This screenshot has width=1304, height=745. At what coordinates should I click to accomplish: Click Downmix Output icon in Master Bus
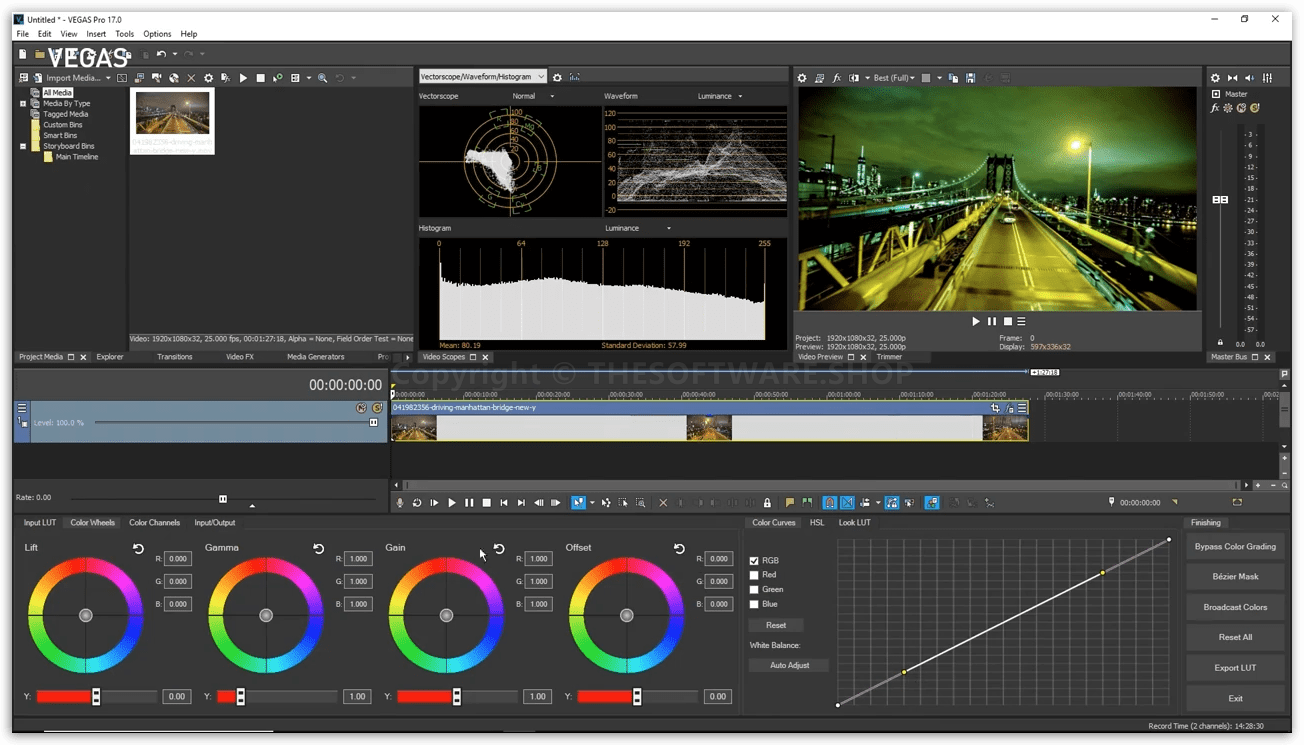click(1232, 78)
